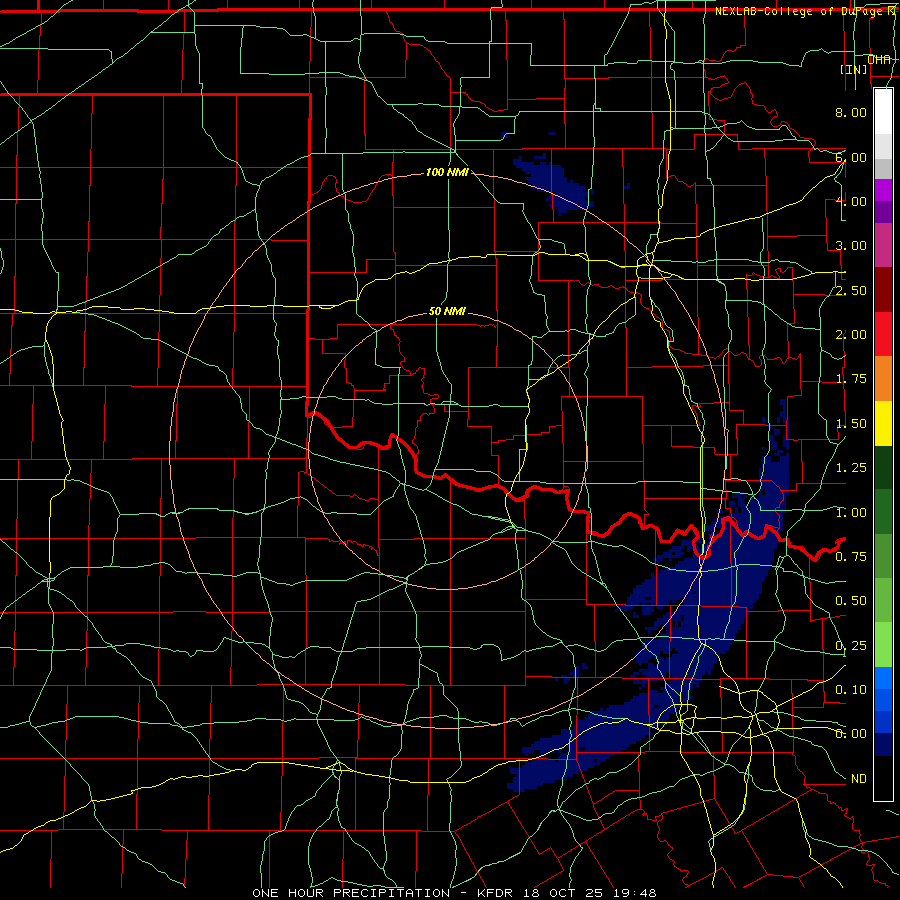
Task: Click the 4.00 legend value
Action: pyautogui.click(x=851, y=201)
